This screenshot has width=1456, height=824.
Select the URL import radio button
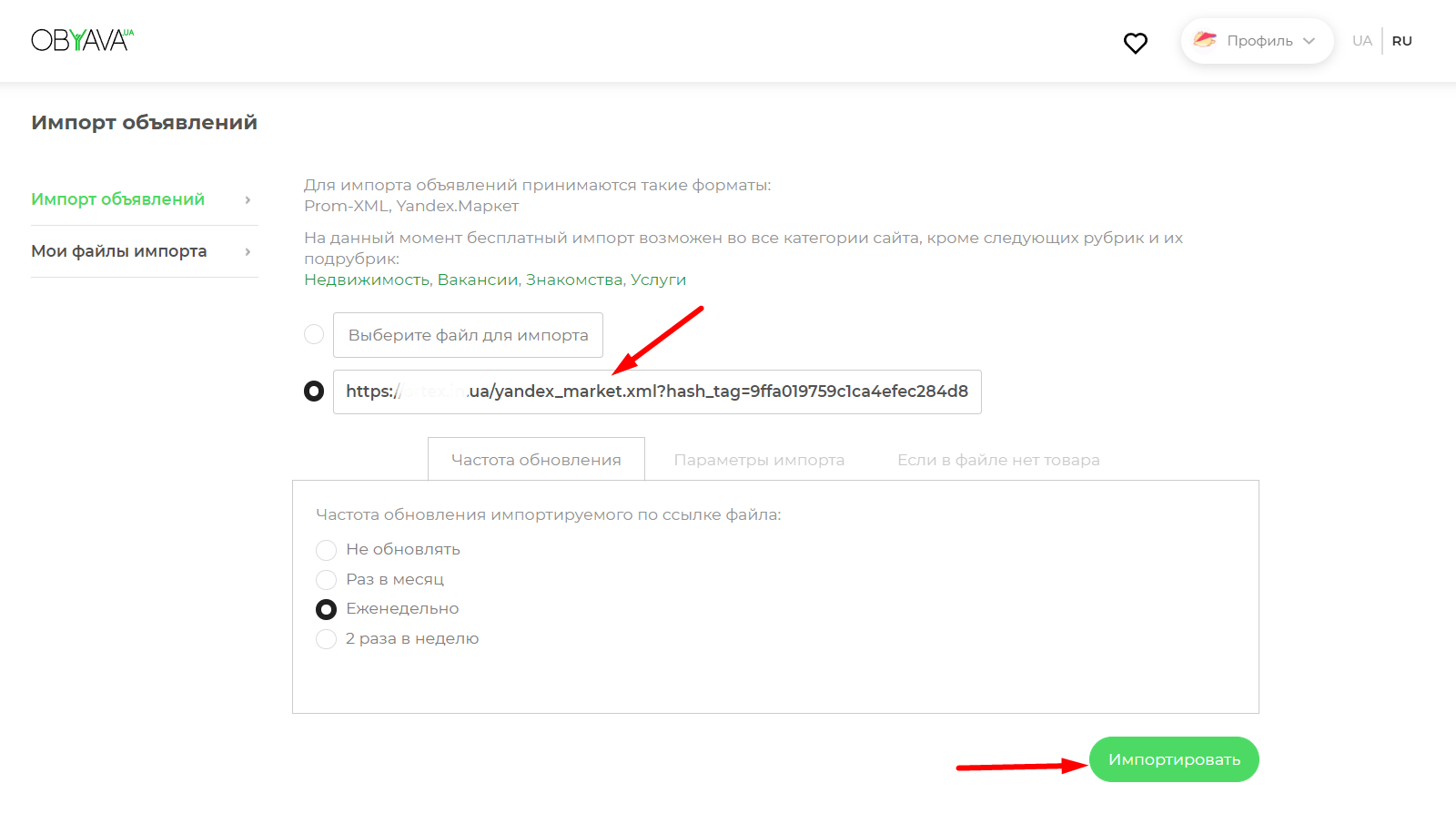[314, 392]
